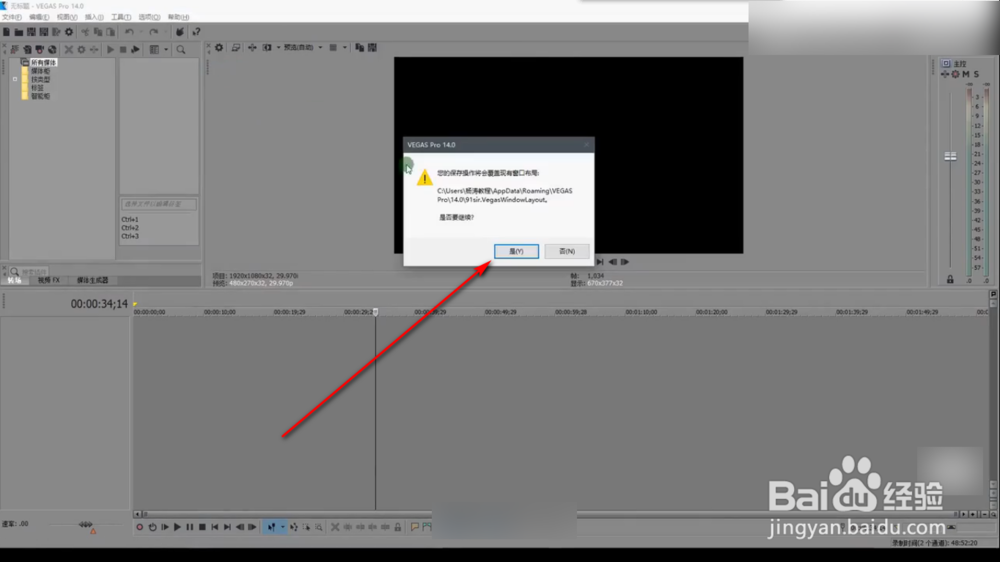Click copy snapshot to clipboard icon
The image size is (1000, 562).
coord(360,47)
